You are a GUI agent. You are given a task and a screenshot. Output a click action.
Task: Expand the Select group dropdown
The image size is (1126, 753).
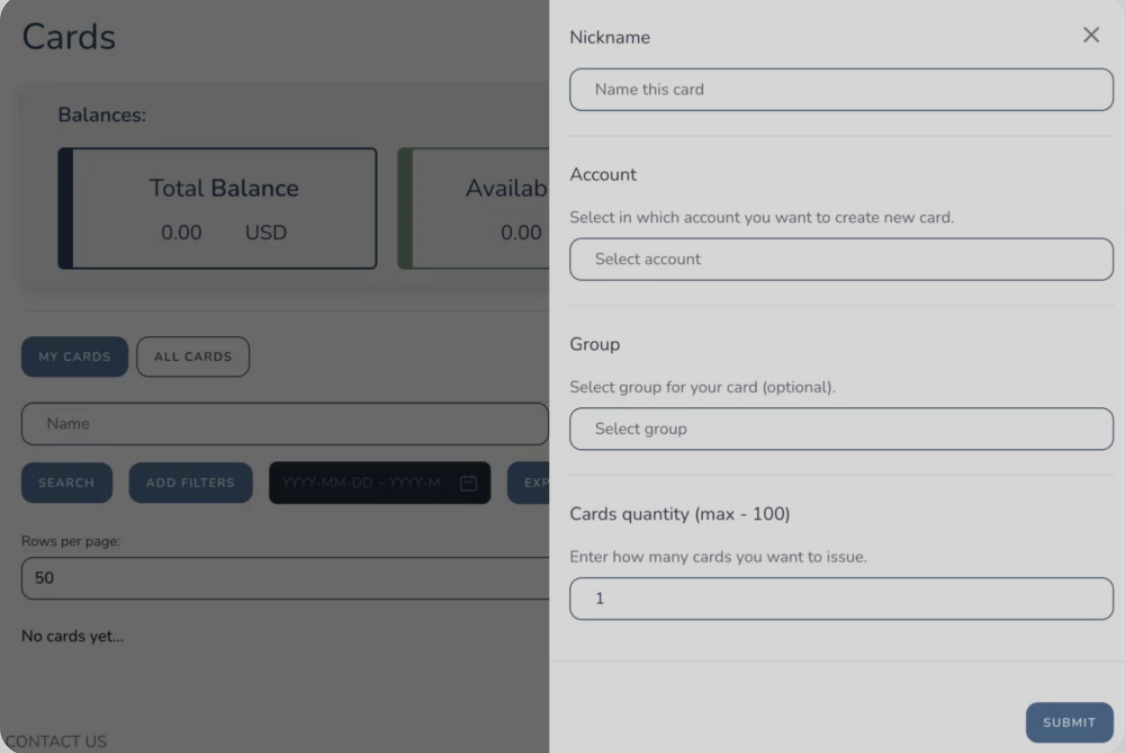coord(841,429)
